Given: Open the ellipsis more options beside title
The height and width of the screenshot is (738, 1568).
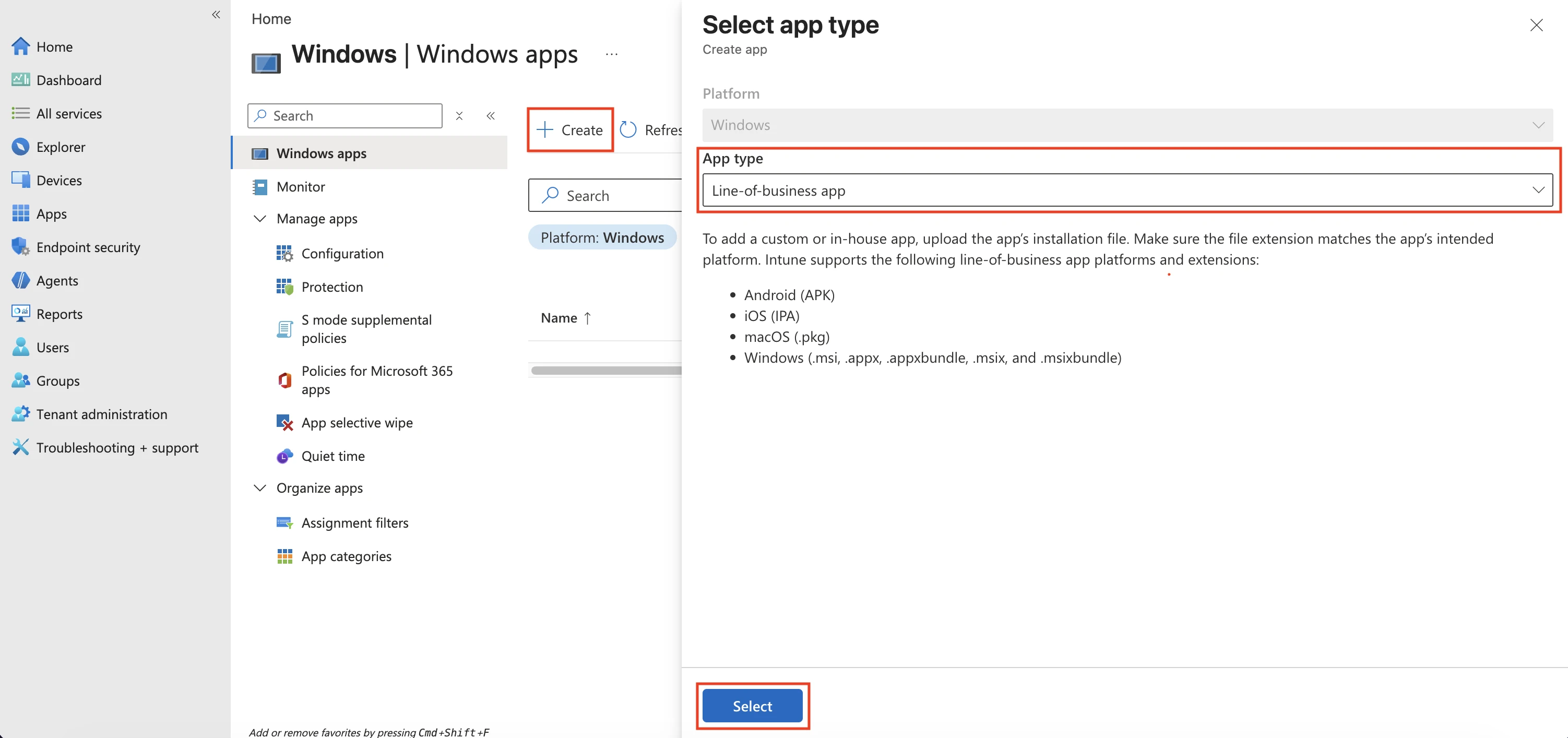Looking at the screenshot, I should click(x=612, y=54).
